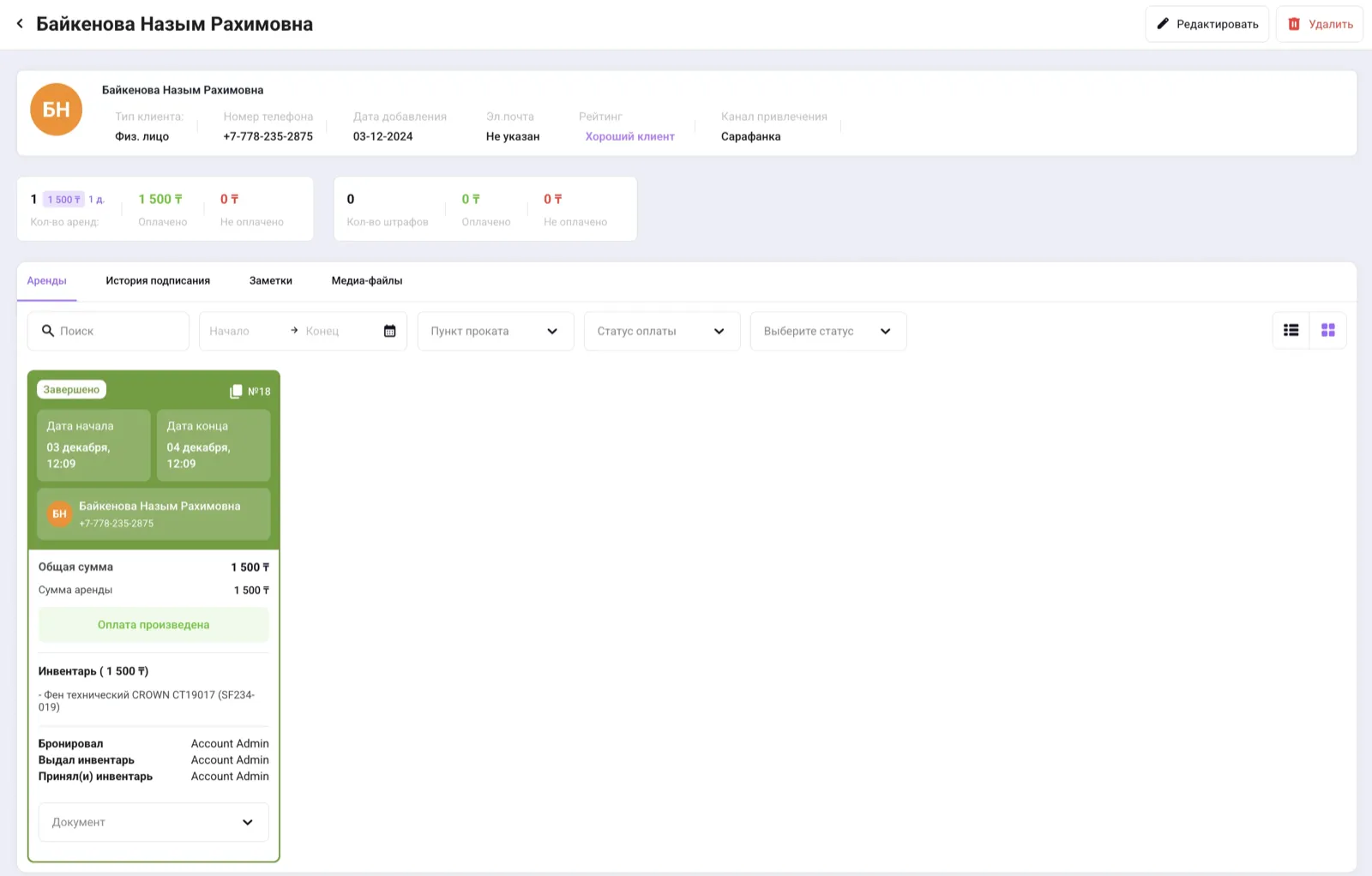Viewport: 1372px width, 876px height.
Task: Click the Физ. лицо client type value
Action: (x=142, y=136)
